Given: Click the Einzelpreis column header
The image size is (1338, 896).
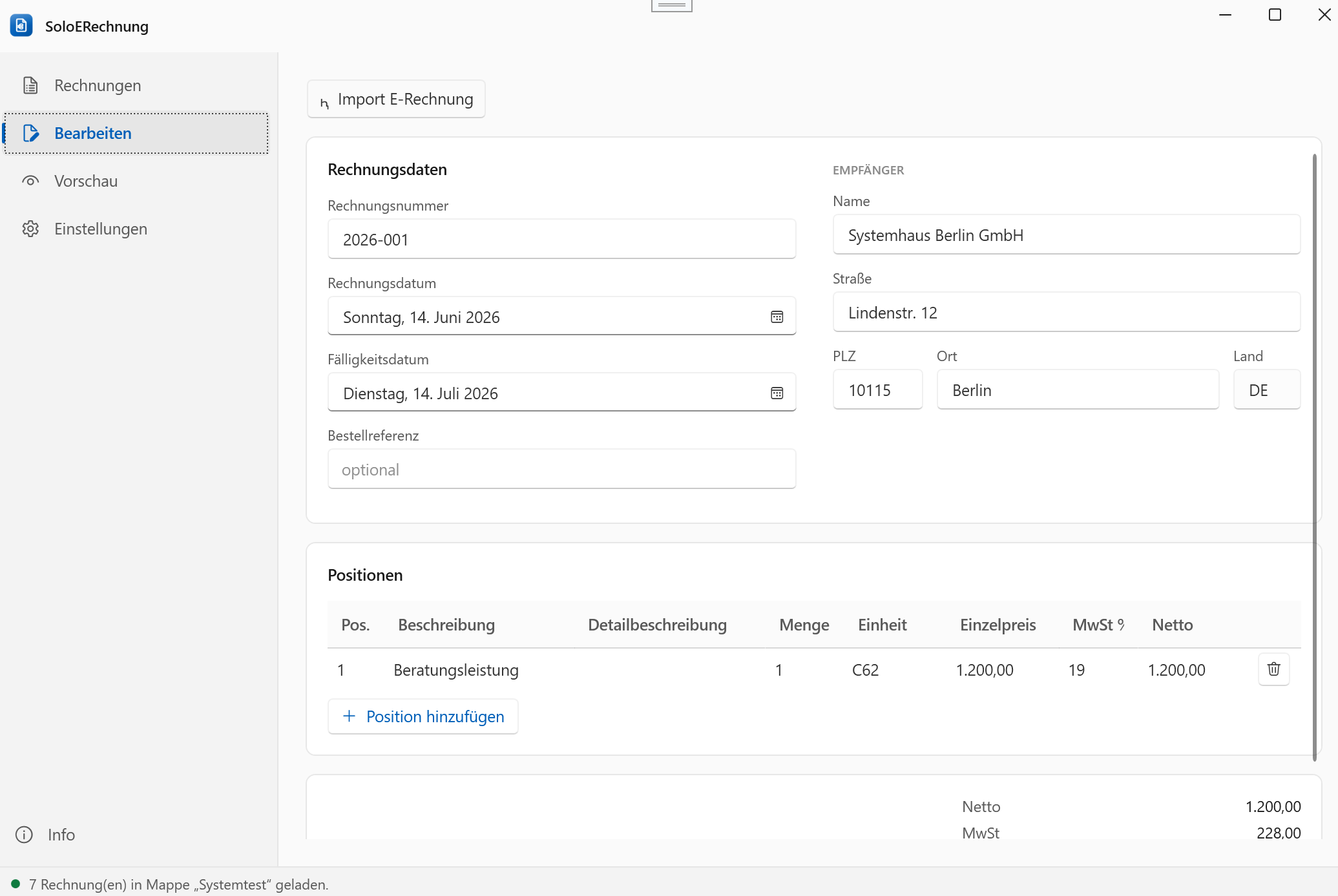Looking at the screenshot, I should click(998, 625).
